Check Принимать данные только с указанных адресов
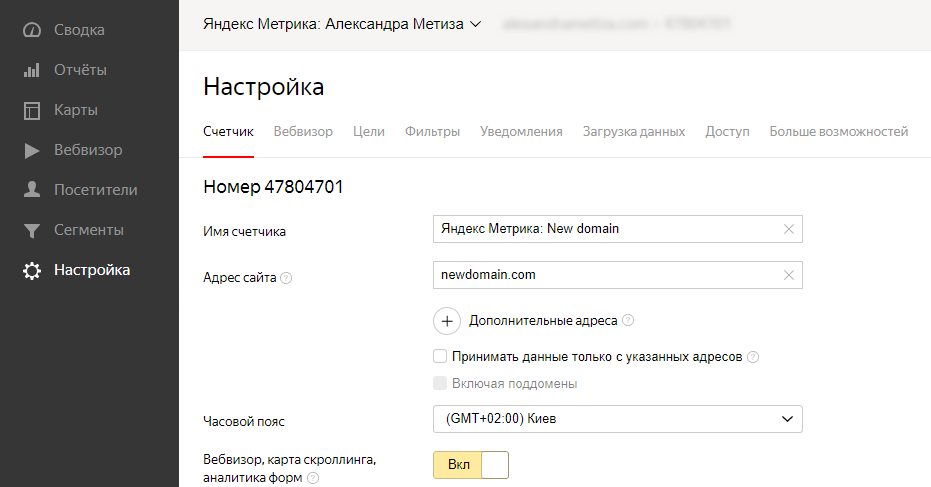This screenshot has width=931, height=487. click(440, 356)
